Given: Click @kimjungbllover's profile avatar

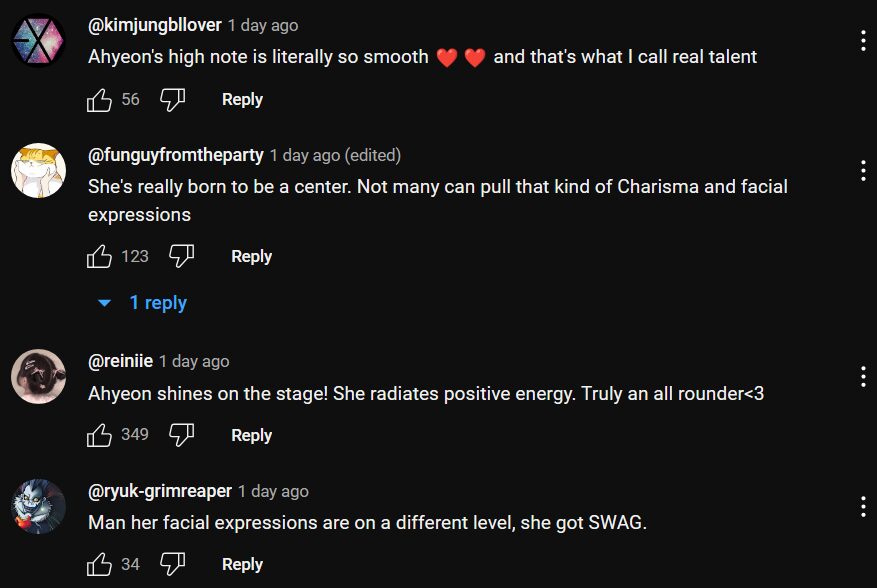Looking at the screenshot, I should pyautogui.click(x=39, y=41).
